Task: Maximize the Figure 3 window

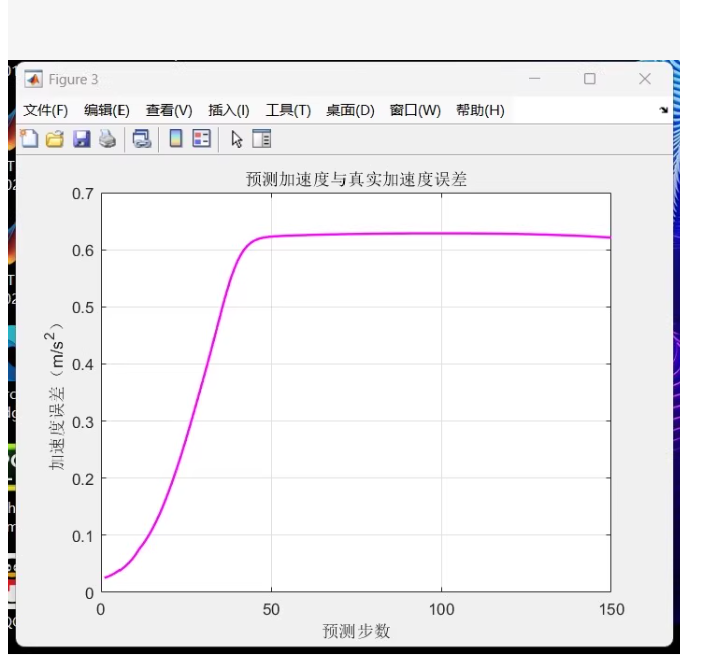Action: [x=590, y=79]
